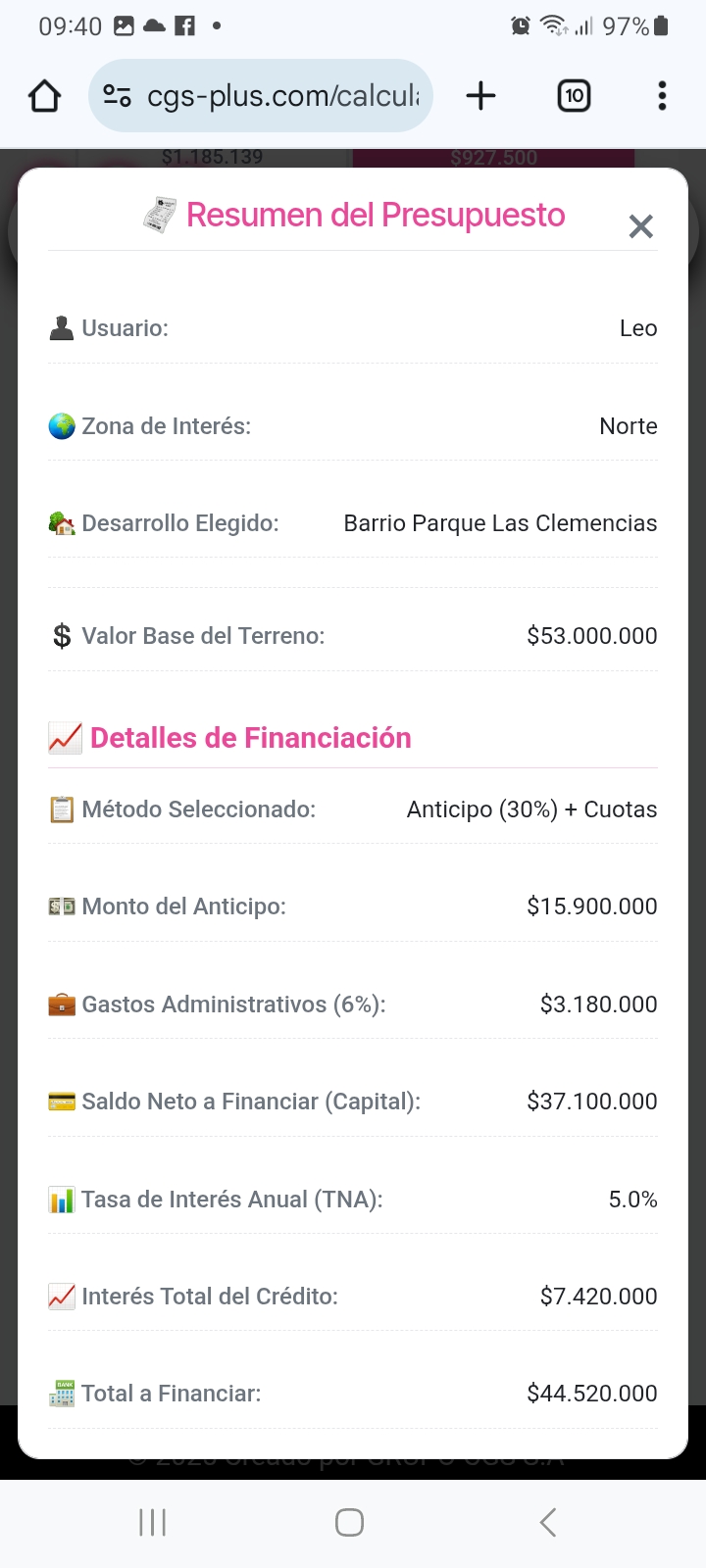Tap the browser home icon

(x=44, y=96)
